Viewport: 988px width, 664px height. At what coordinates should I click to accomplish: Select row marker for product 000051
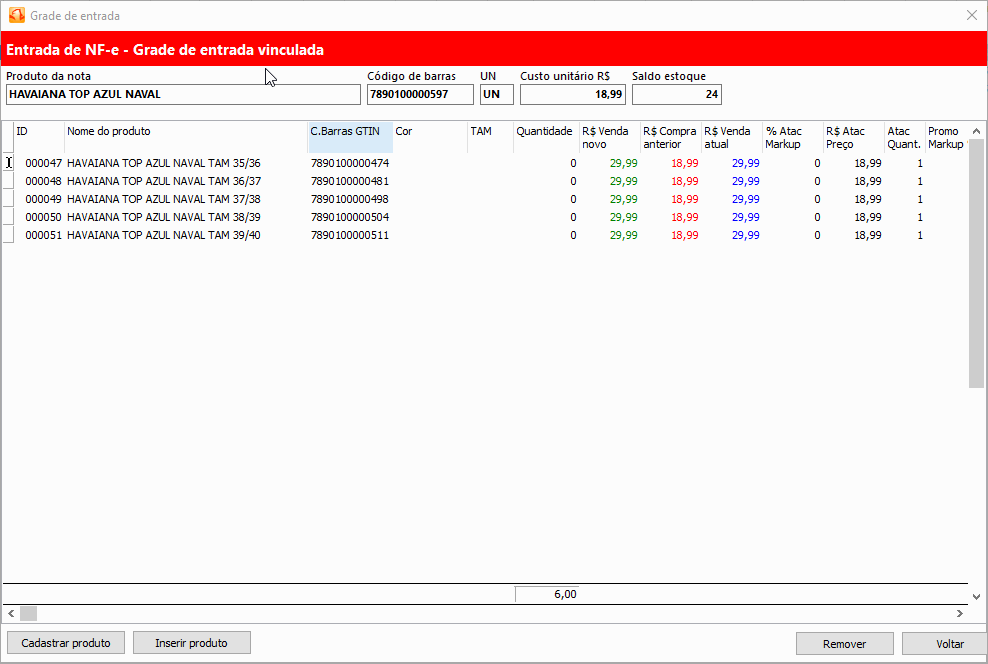click(x=8, y=235)
